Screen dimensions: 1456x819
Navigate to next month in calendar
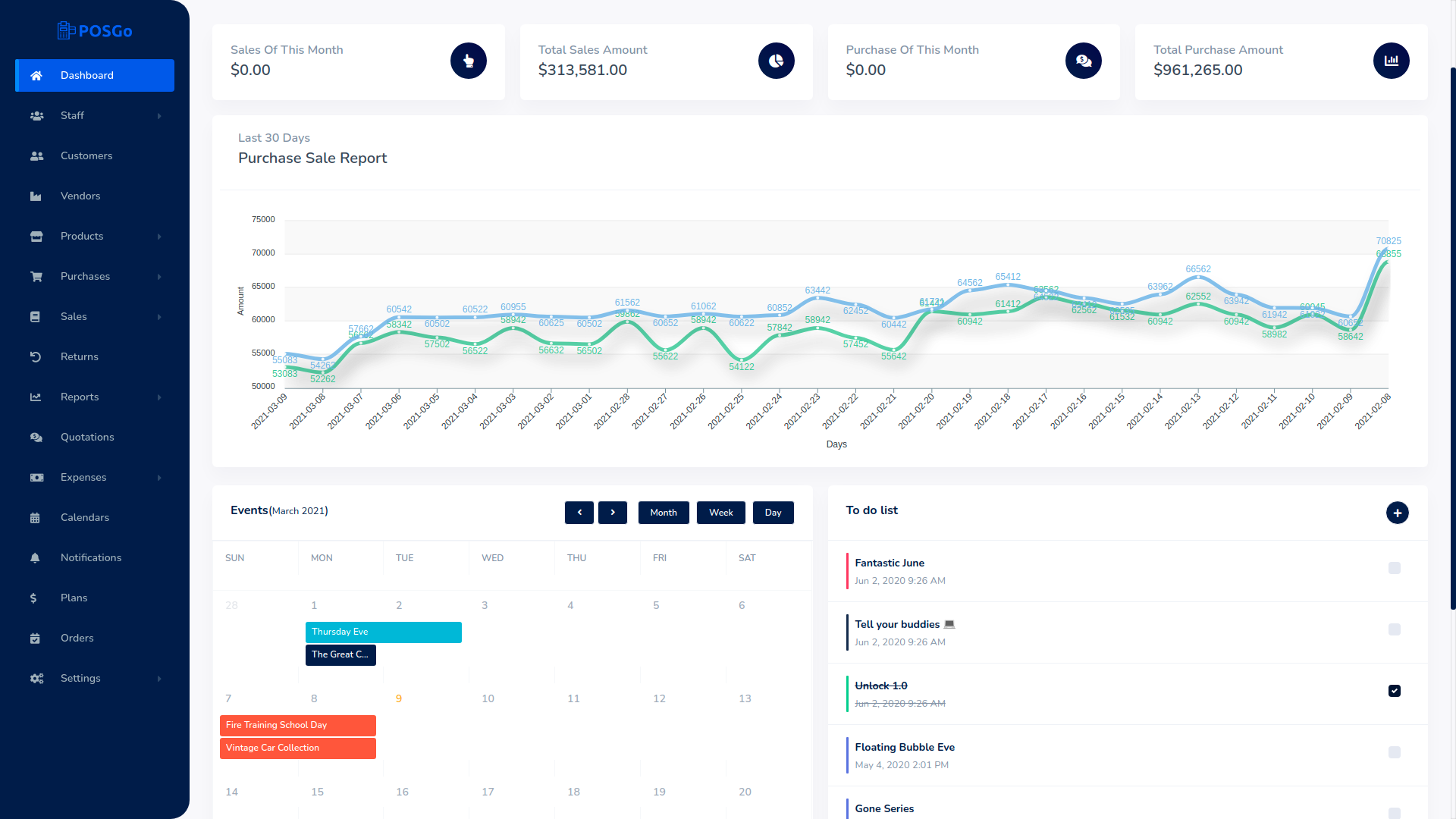(613, 512)
